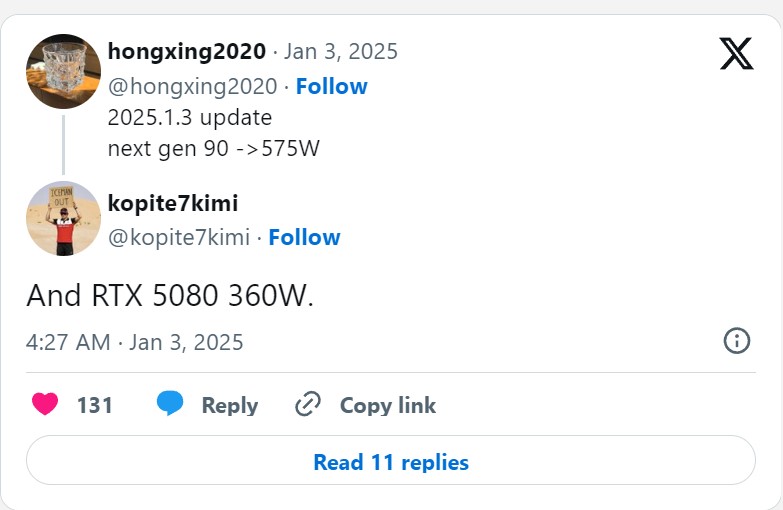
Task: Open the 4:27 AM timestamp link
Action: 134,343
